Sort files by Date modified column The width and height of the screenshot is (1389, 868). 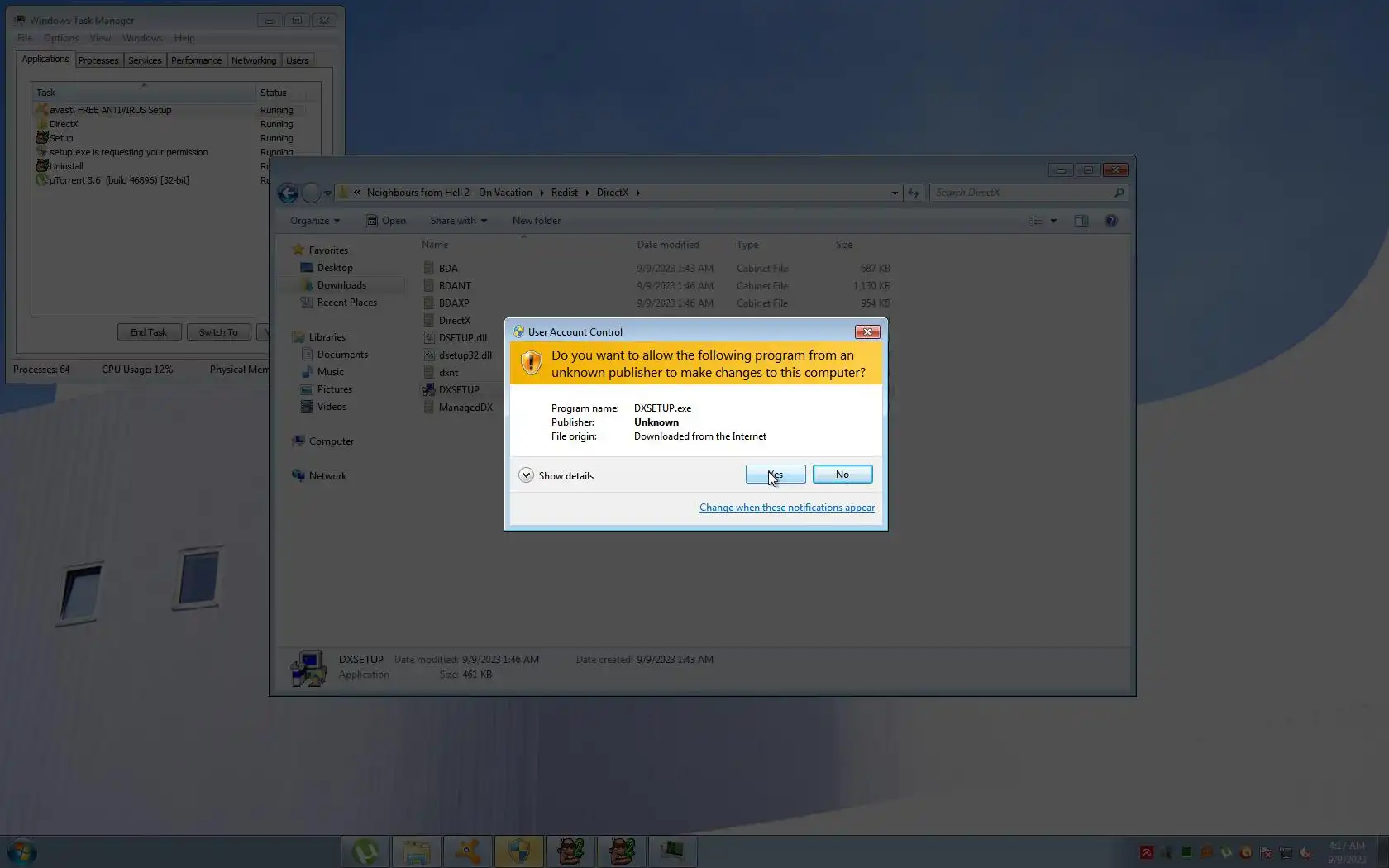pos(667,245)
